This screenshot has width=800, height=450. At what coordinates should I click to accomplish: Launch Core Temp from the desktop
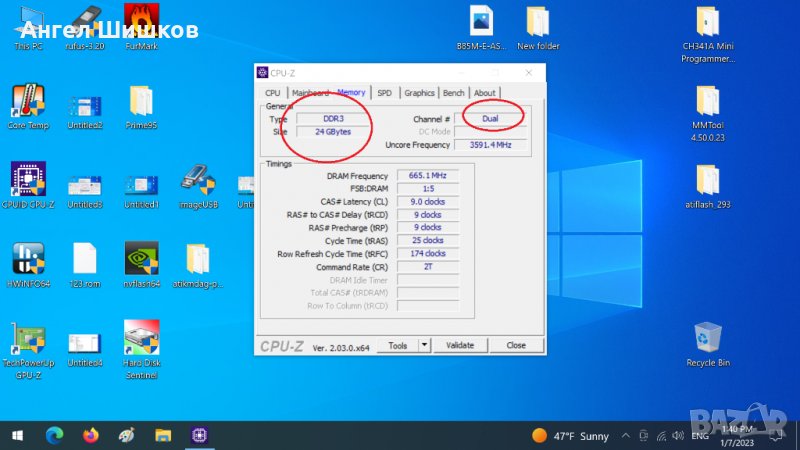click(27, 101)
